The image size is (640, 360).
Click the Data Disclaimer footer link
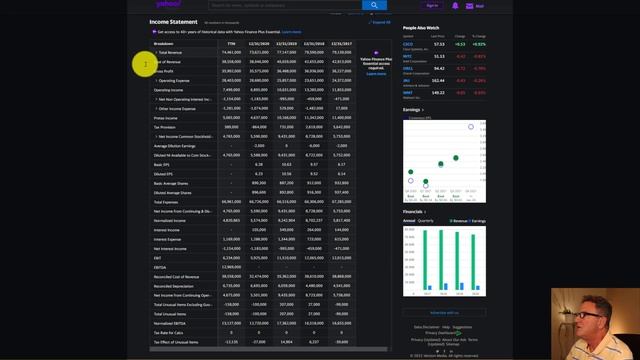(x=427, y=327)
